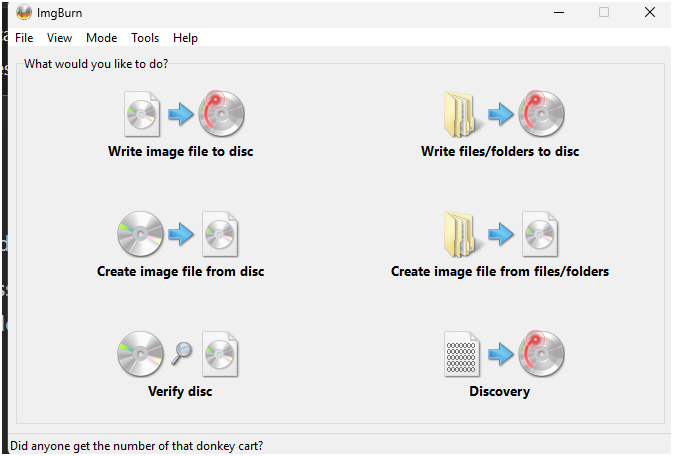Click the Discovery mode icon
The height and width of the screenshot is (456, 673).
point(504,354)
